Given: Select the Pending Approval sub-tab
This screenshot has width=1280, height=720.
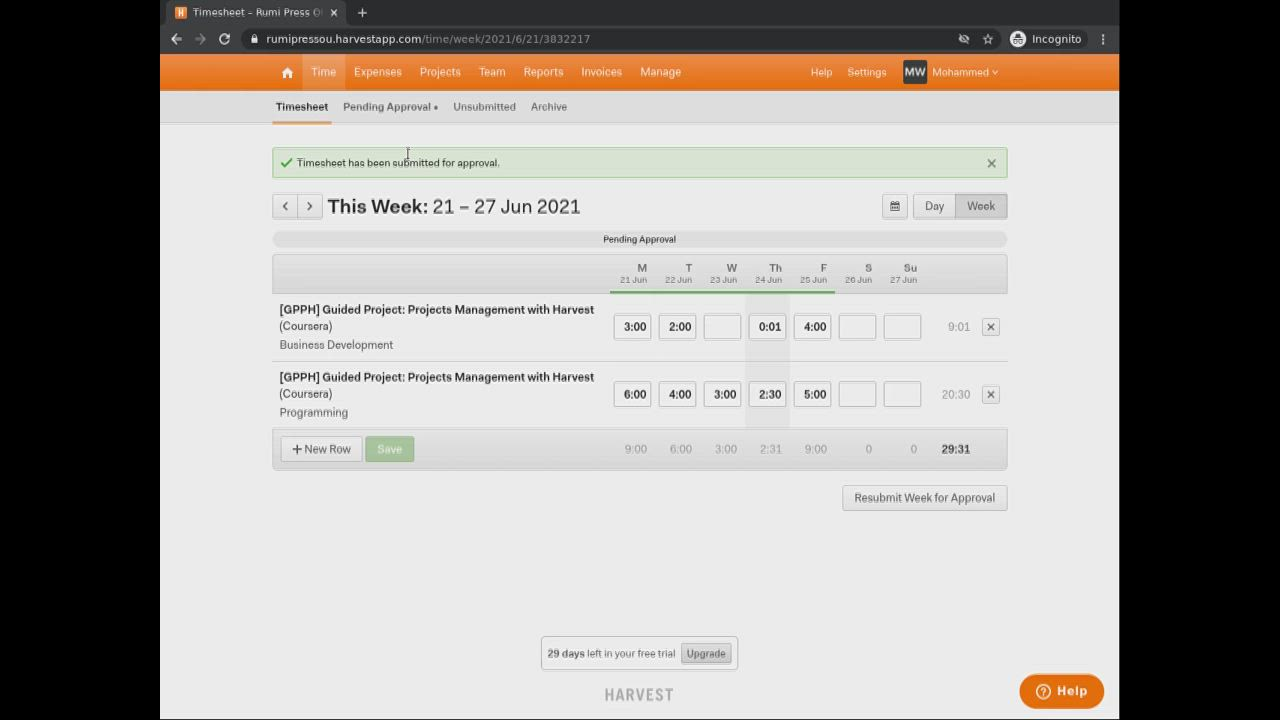Looking at the screenshot, I should point(390,107).
